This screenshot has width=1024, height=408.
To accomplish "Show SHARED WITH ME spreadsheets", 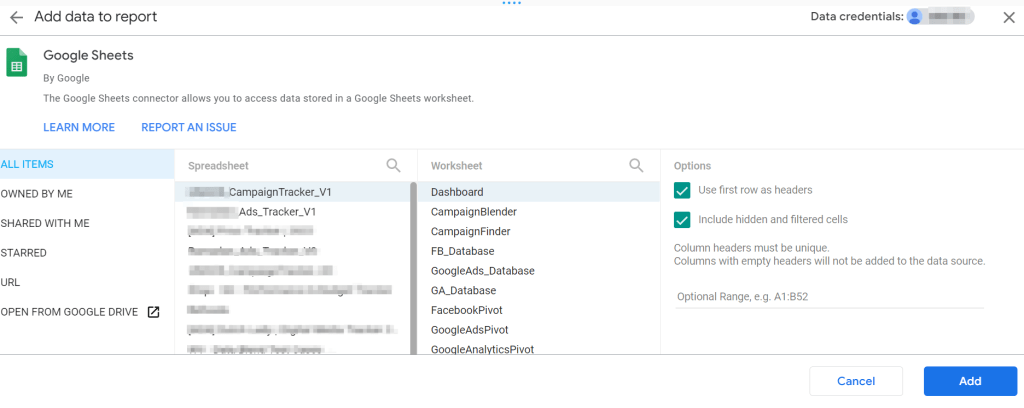I will pyautogui.click(x=45, y=223).
